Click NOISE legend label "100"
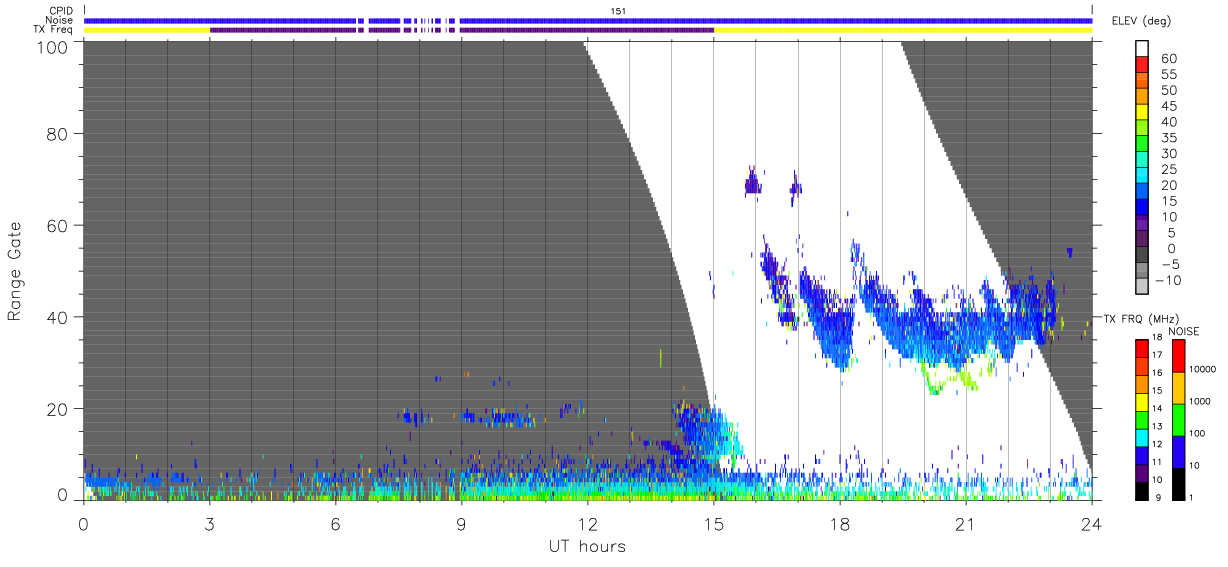Screen dimensions: 1228x567 [x=1199, y=433]
